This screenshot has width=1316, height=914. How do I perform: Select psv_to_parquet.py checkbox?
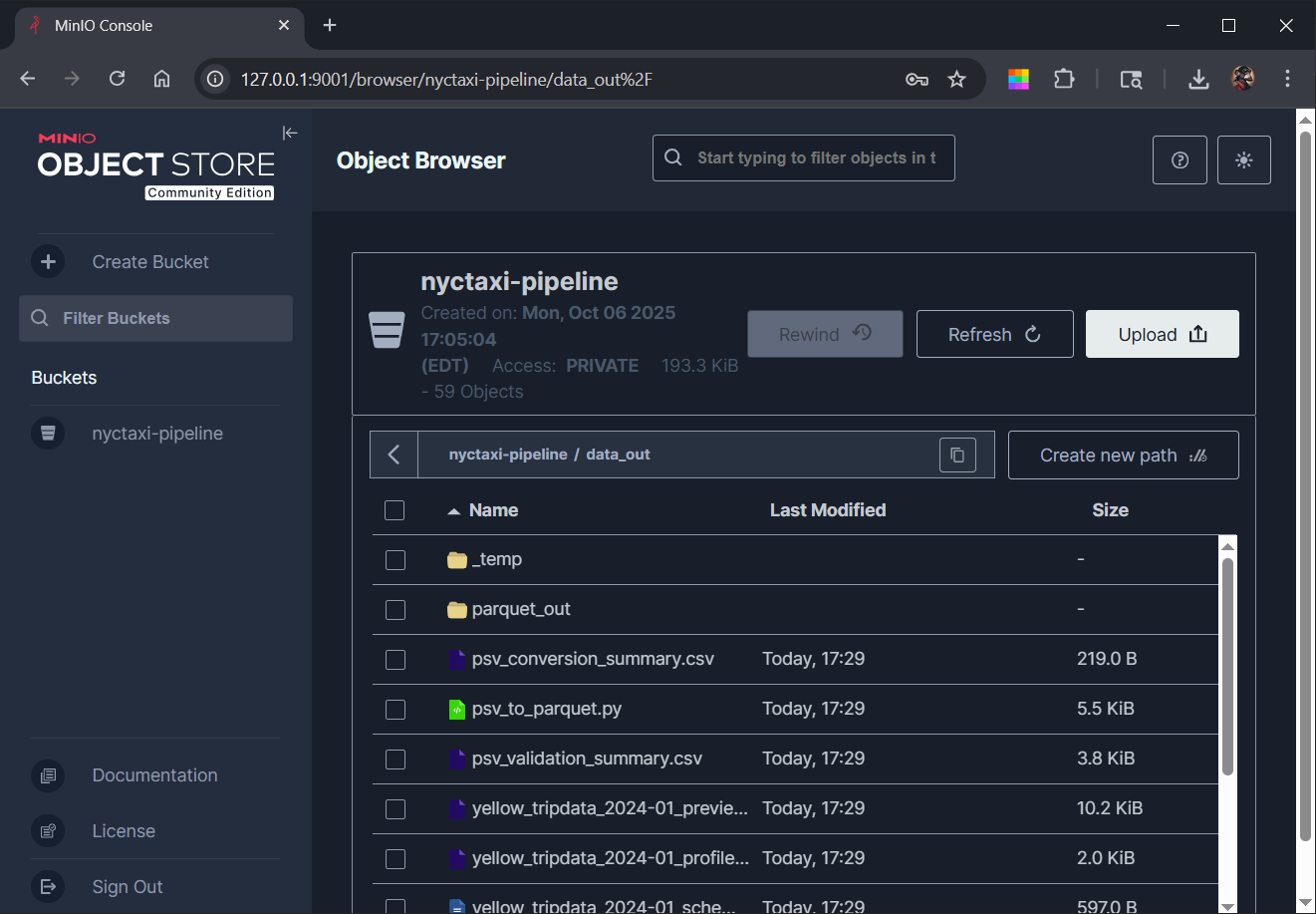(x=395, y=710)
